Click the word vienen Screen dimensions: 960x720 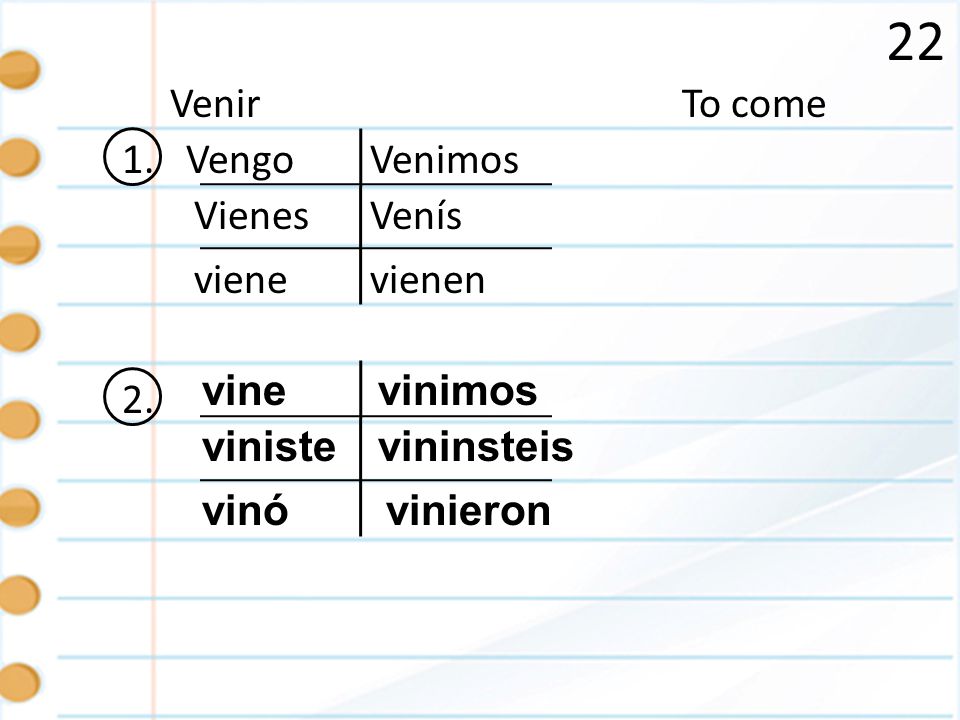(x=427, y=280)
